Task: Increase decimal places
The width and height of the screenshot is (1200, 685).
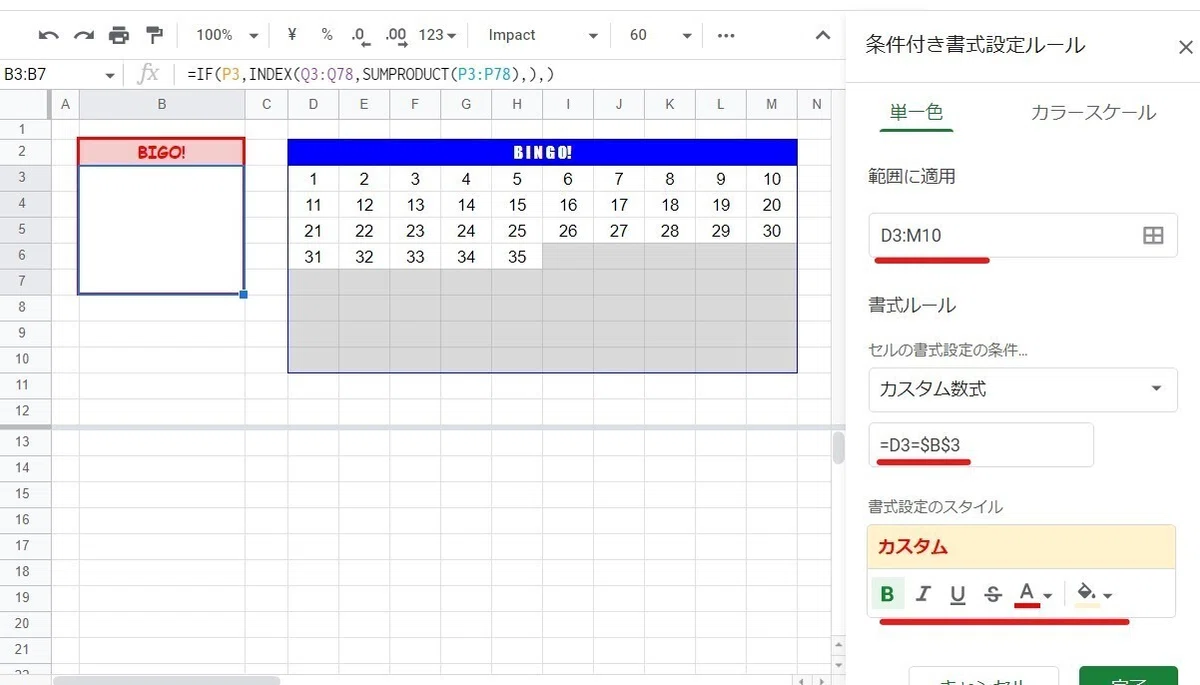Action: [x=396, y=35]
